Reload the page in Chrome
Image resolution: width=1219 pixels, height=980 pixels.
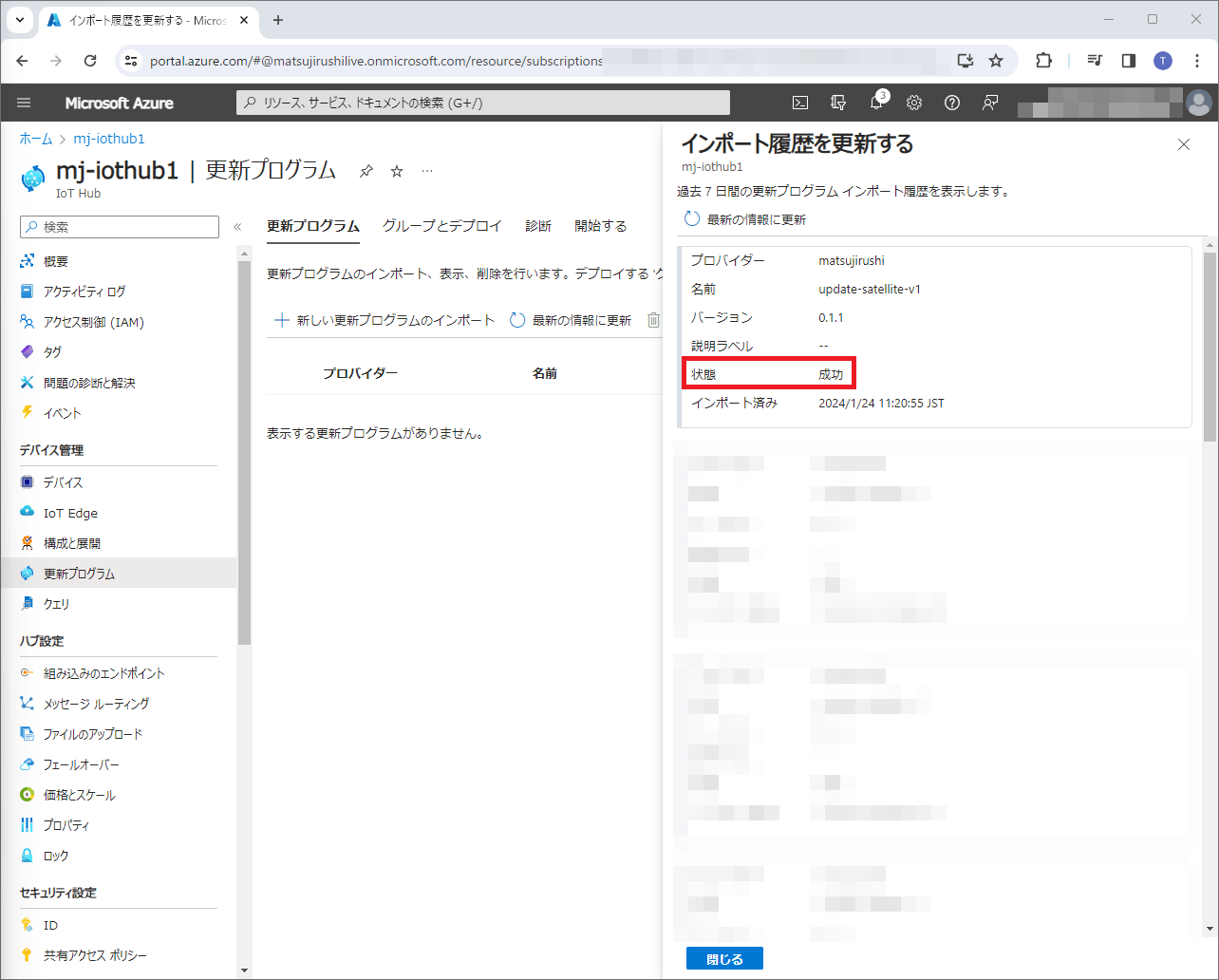[90, 61]
